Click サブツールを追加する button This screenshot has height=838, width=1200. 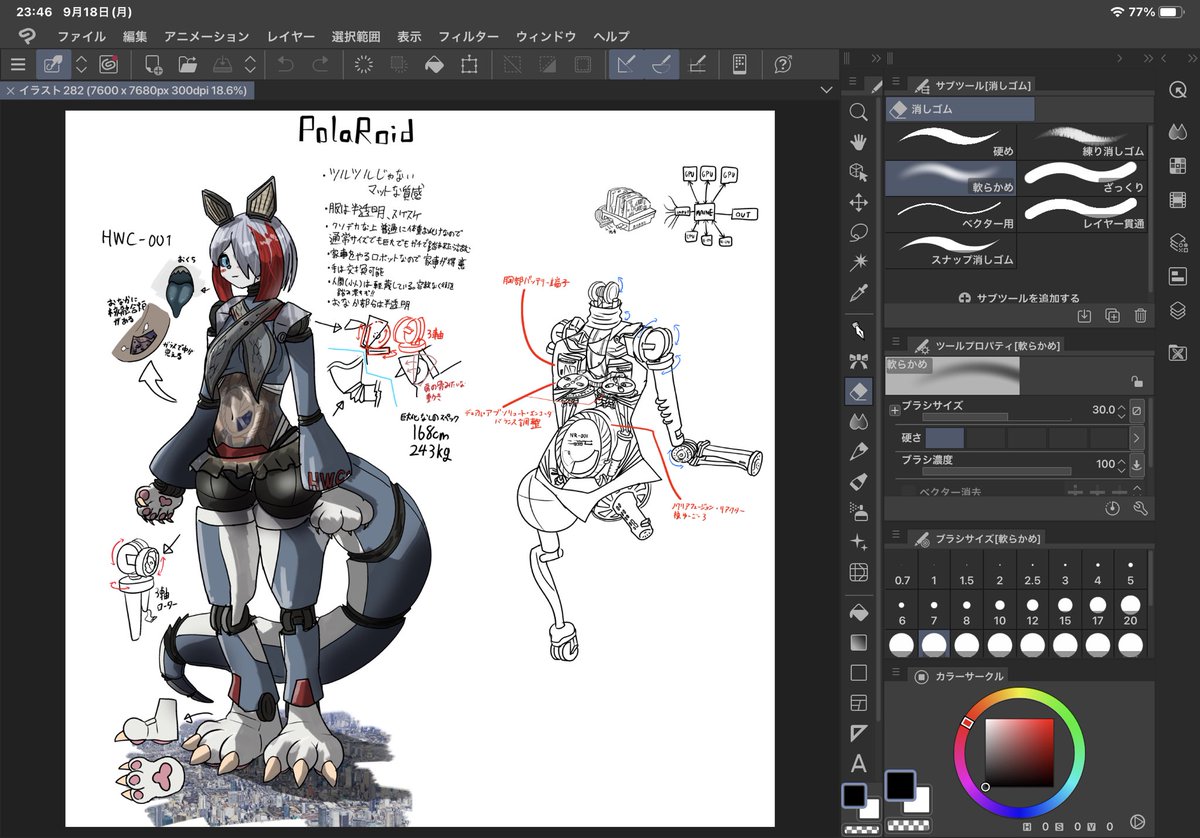point(1018,298)
